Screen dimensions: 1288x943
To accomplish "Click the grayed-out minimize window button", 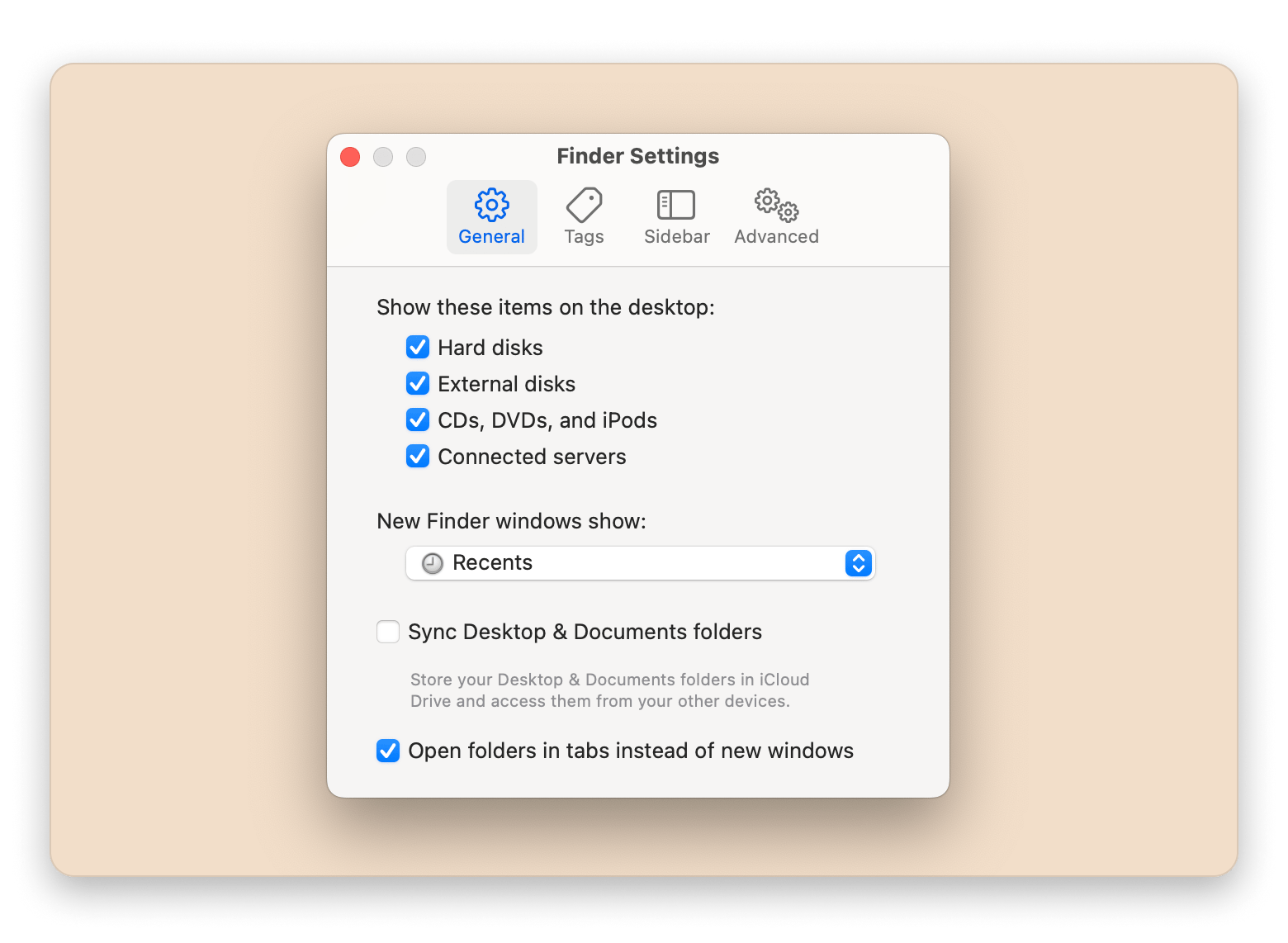I will [x=383, y=157].
